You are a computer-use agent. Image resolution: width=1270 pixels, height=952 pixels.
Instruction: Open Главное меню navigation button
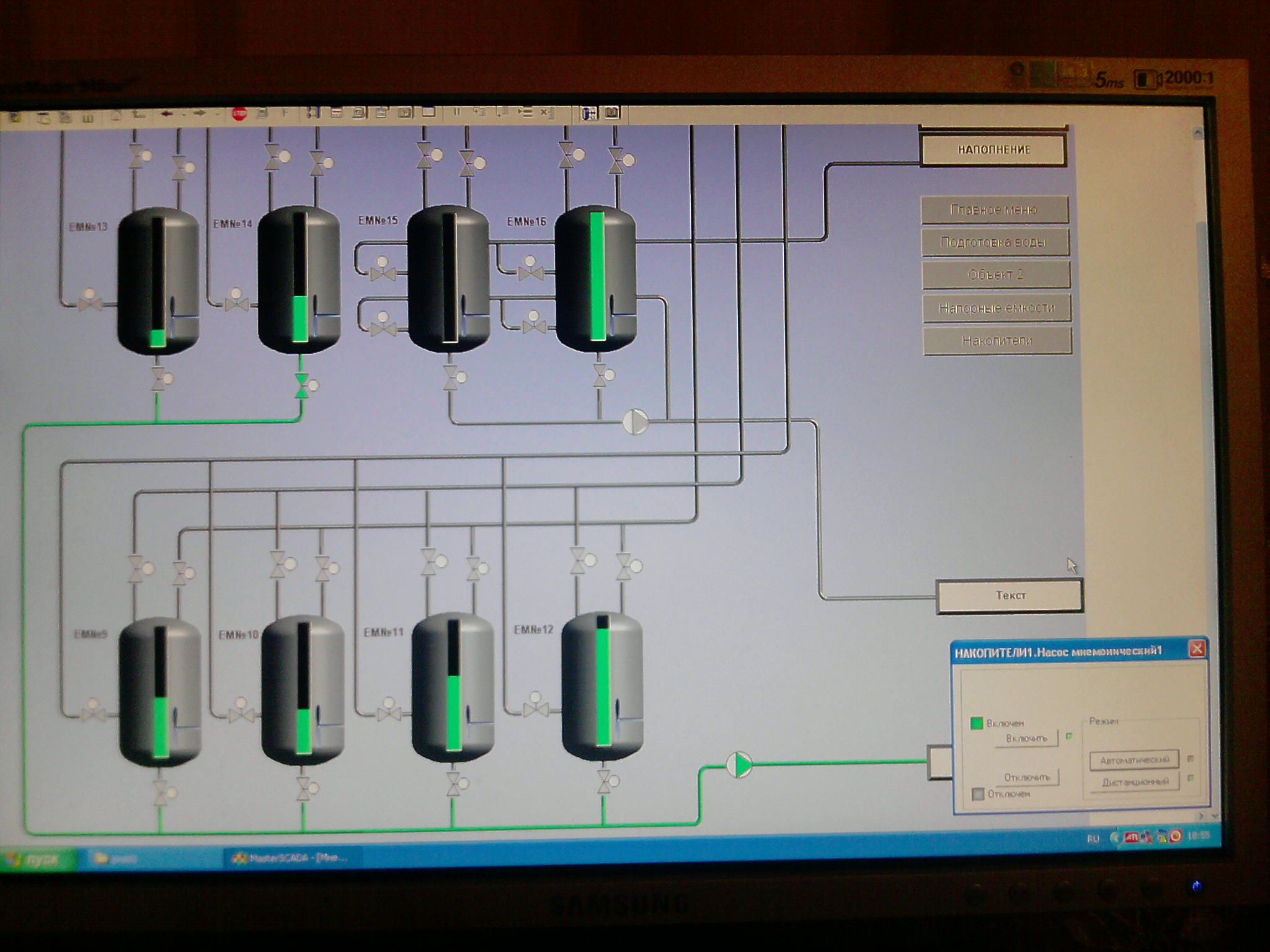coord(994,210)
